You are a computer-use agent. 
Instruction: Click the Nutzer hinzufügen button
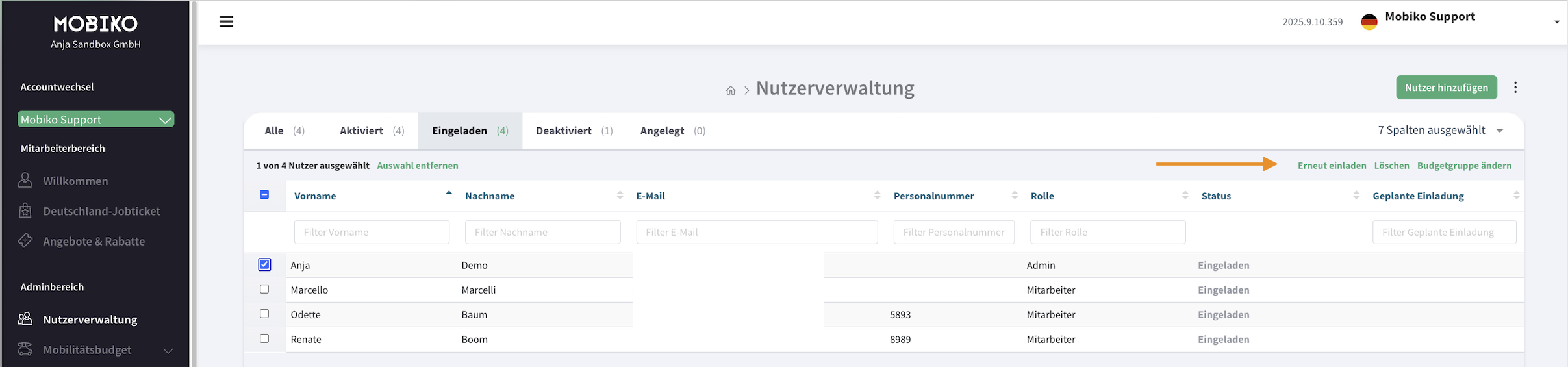tap(1446, 88)
